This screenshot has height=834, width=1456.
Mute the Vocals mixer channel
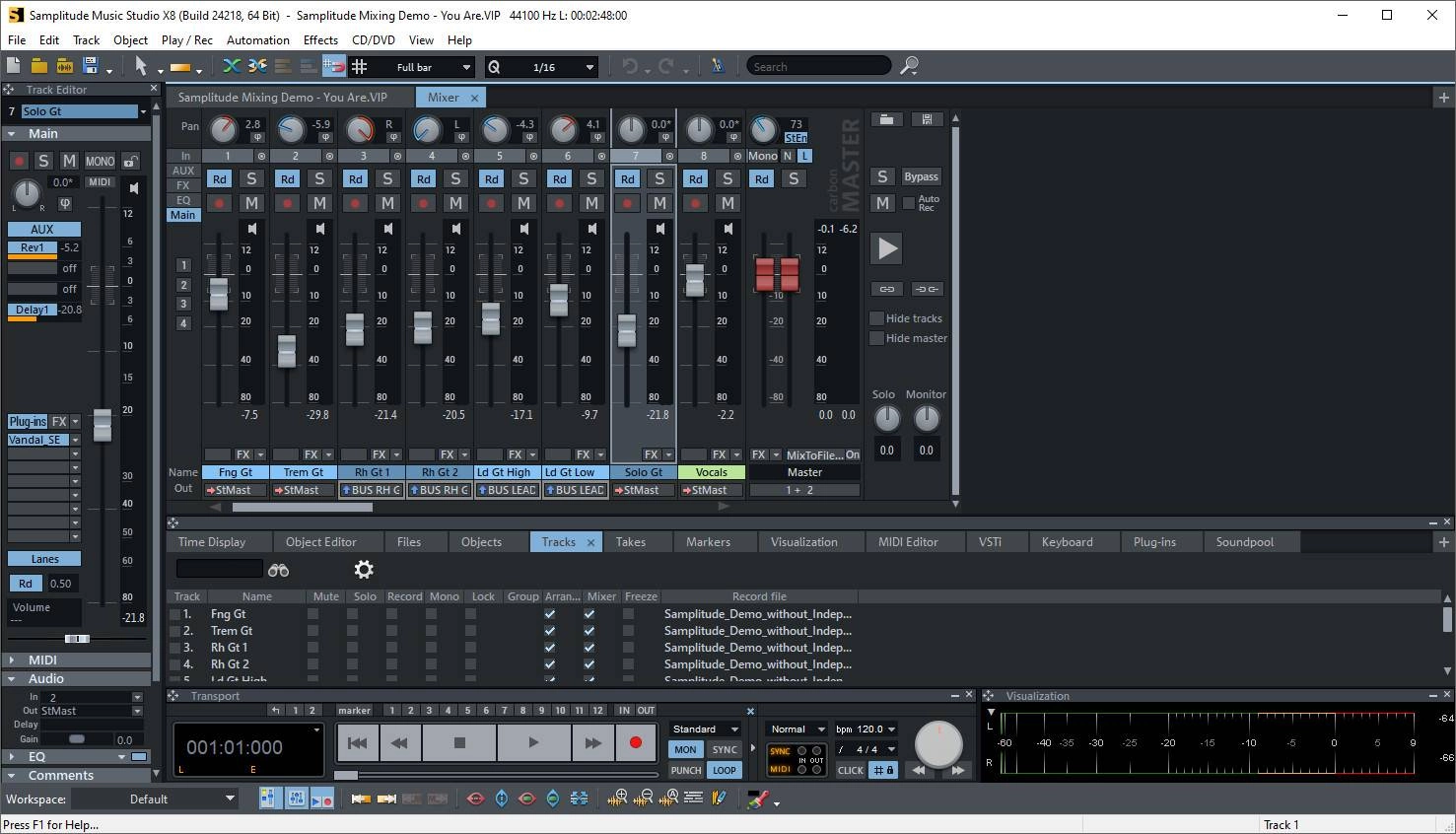click(x=728, y=203)
